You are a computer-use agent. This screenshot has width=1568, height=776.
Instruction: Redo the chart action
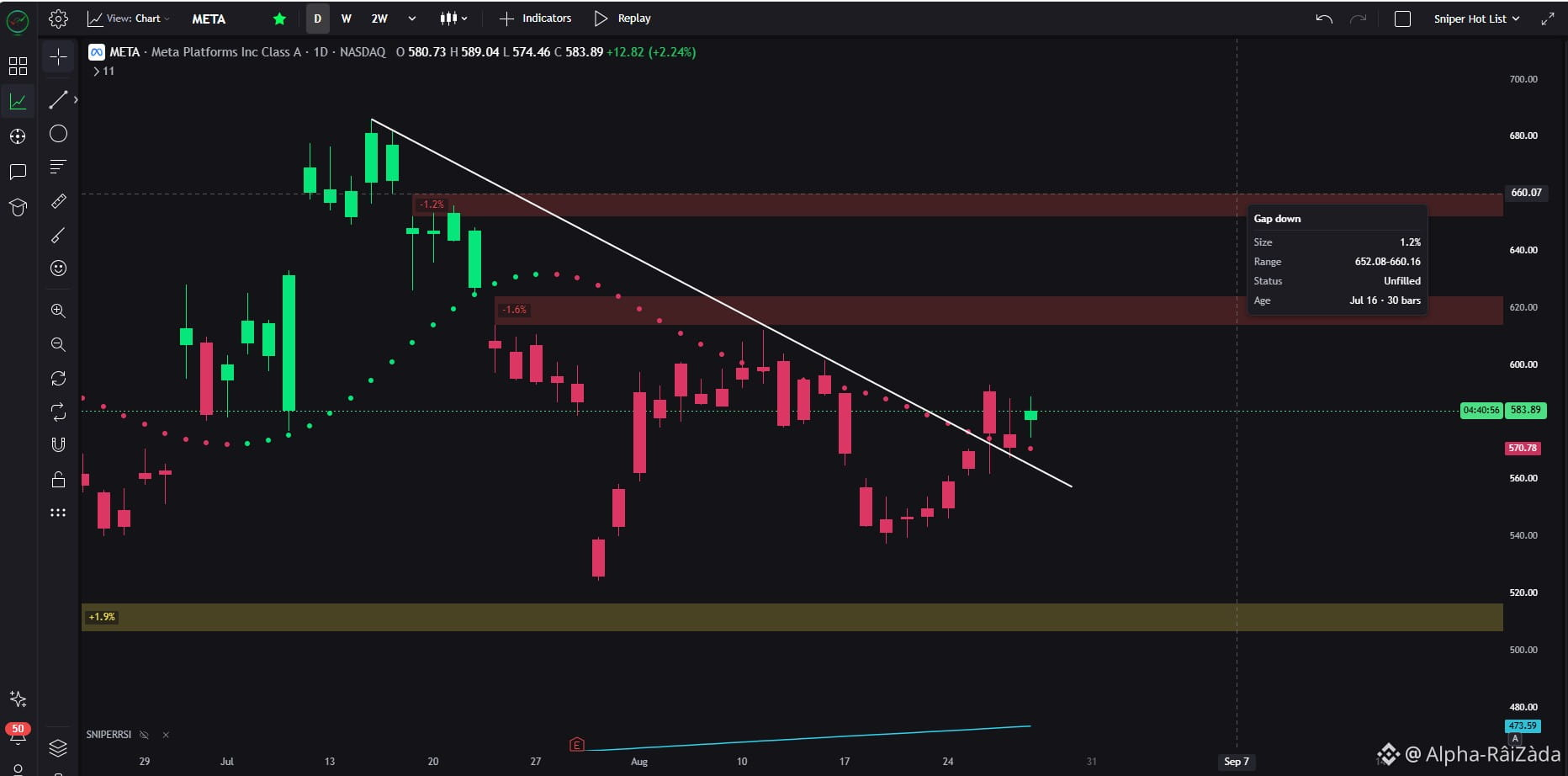pyautogui.click(x=1358, y=19)
